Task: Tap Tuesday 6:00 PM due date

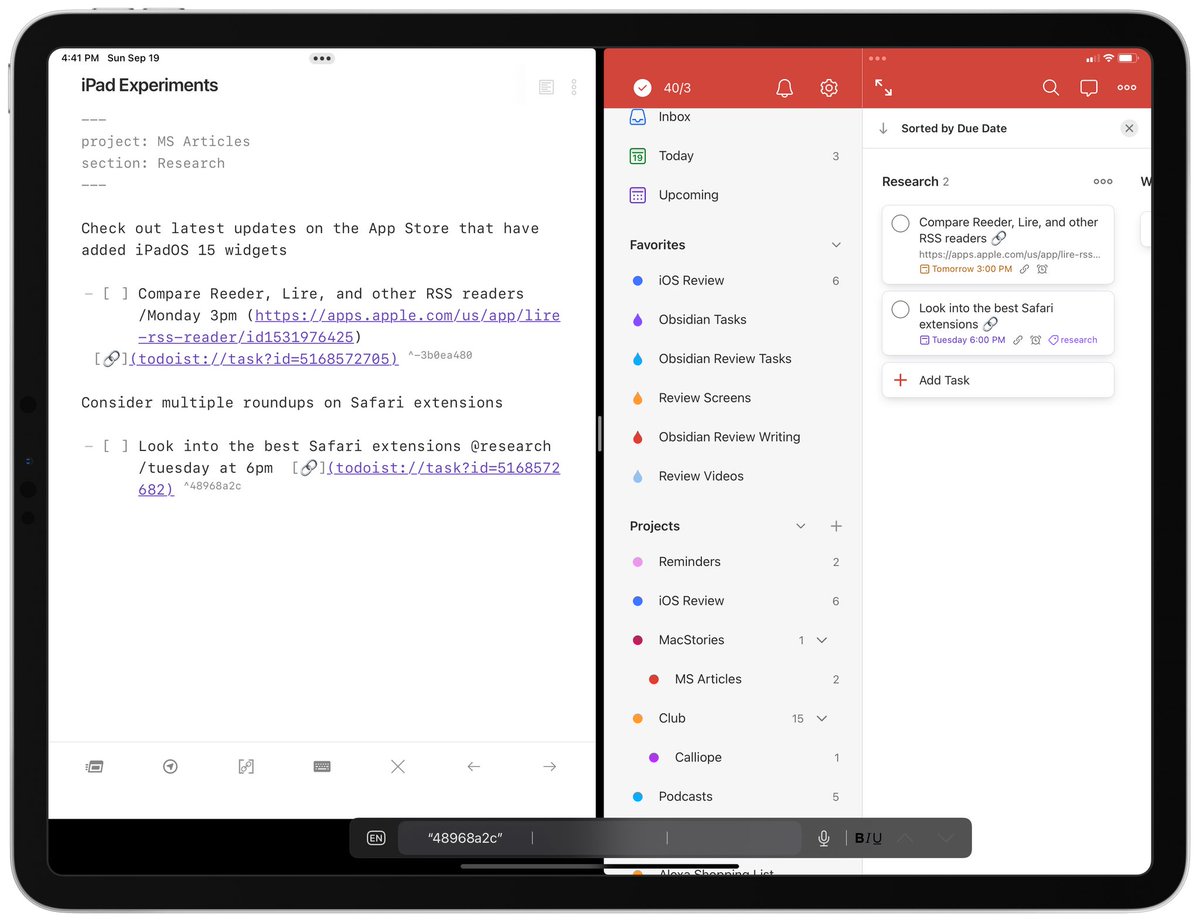Action: 961,340
